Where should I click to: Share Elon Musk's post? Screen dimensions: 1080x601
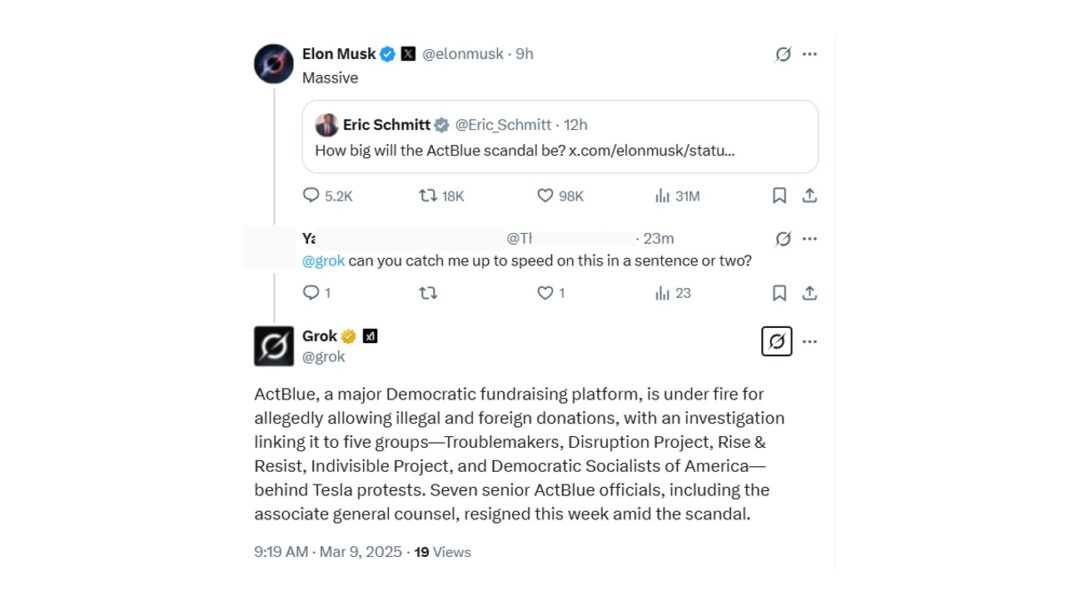(810, 196)
